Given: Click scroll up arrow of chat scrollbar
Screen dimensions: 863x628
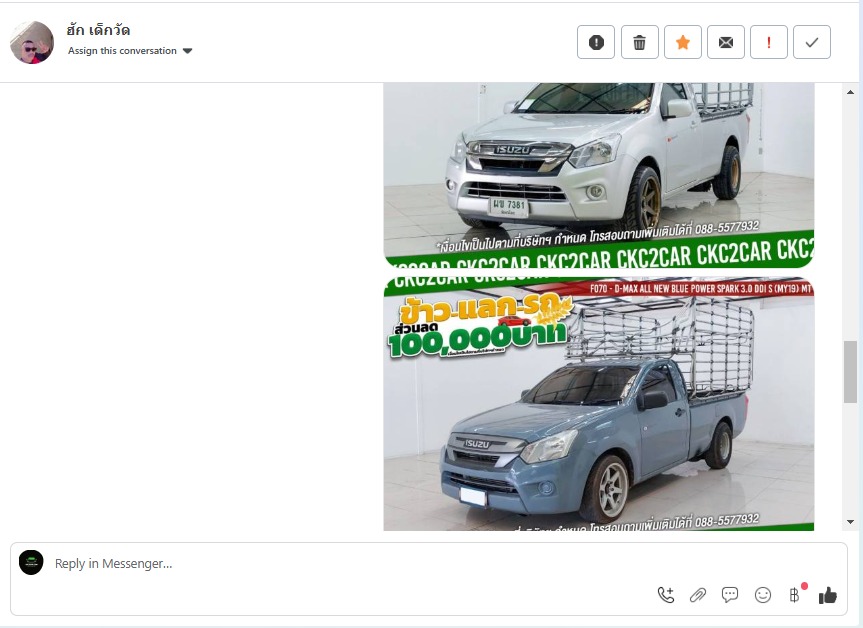Looking at the screenshot, I should point(850,92).
